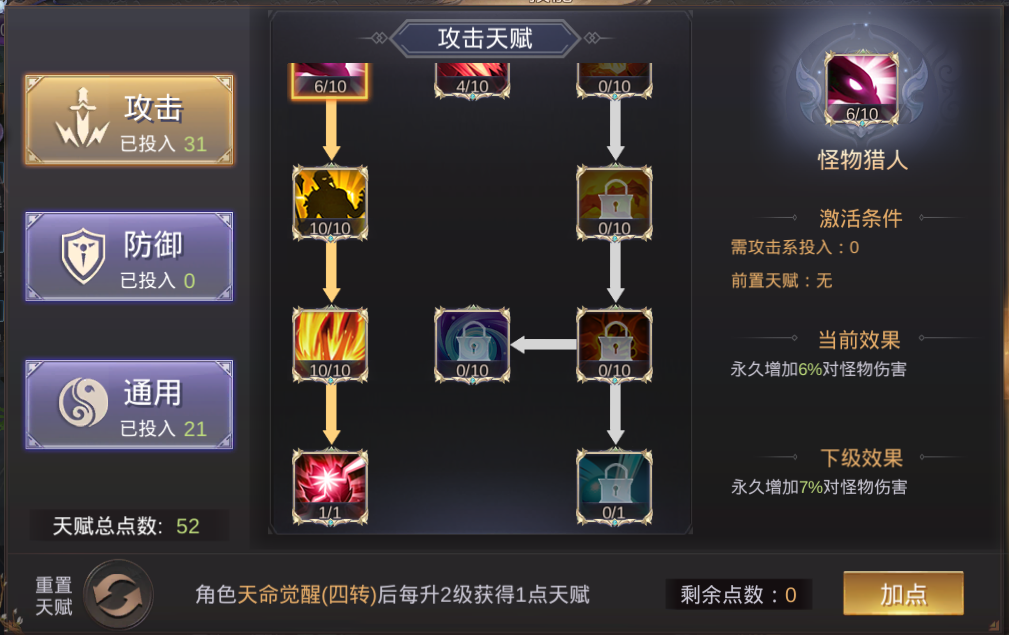This screenshot has height=635, width=1009.
Task: Click the locked purple swirl 0/10 talent
Action: [472, 345]
